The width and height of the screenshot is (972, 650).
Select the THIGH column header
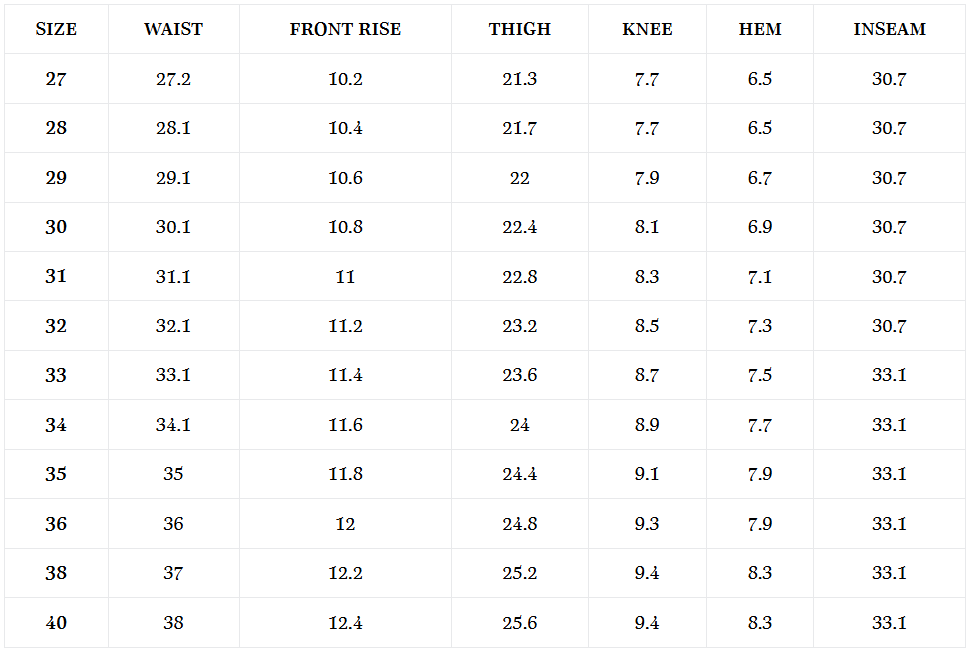coord(519,29)
